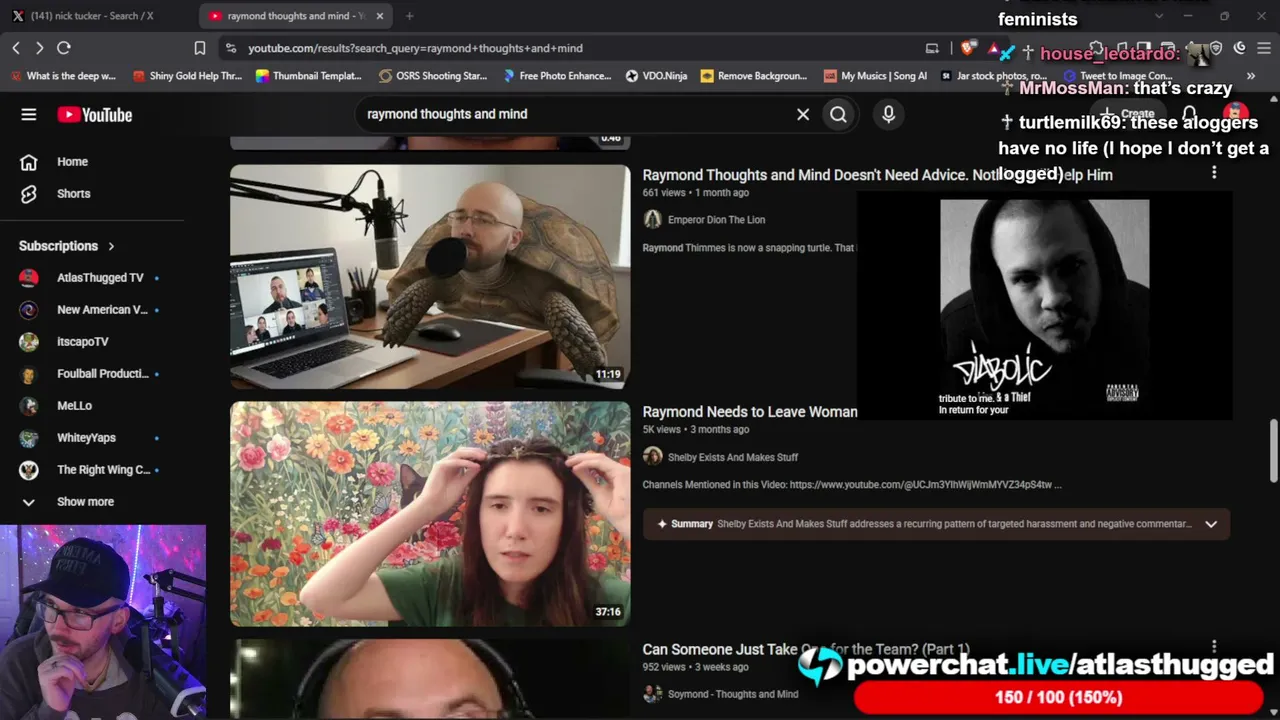Start voice search with microphone icon
This screenshot has width=1280, height=720.
(x=888, y=114)
